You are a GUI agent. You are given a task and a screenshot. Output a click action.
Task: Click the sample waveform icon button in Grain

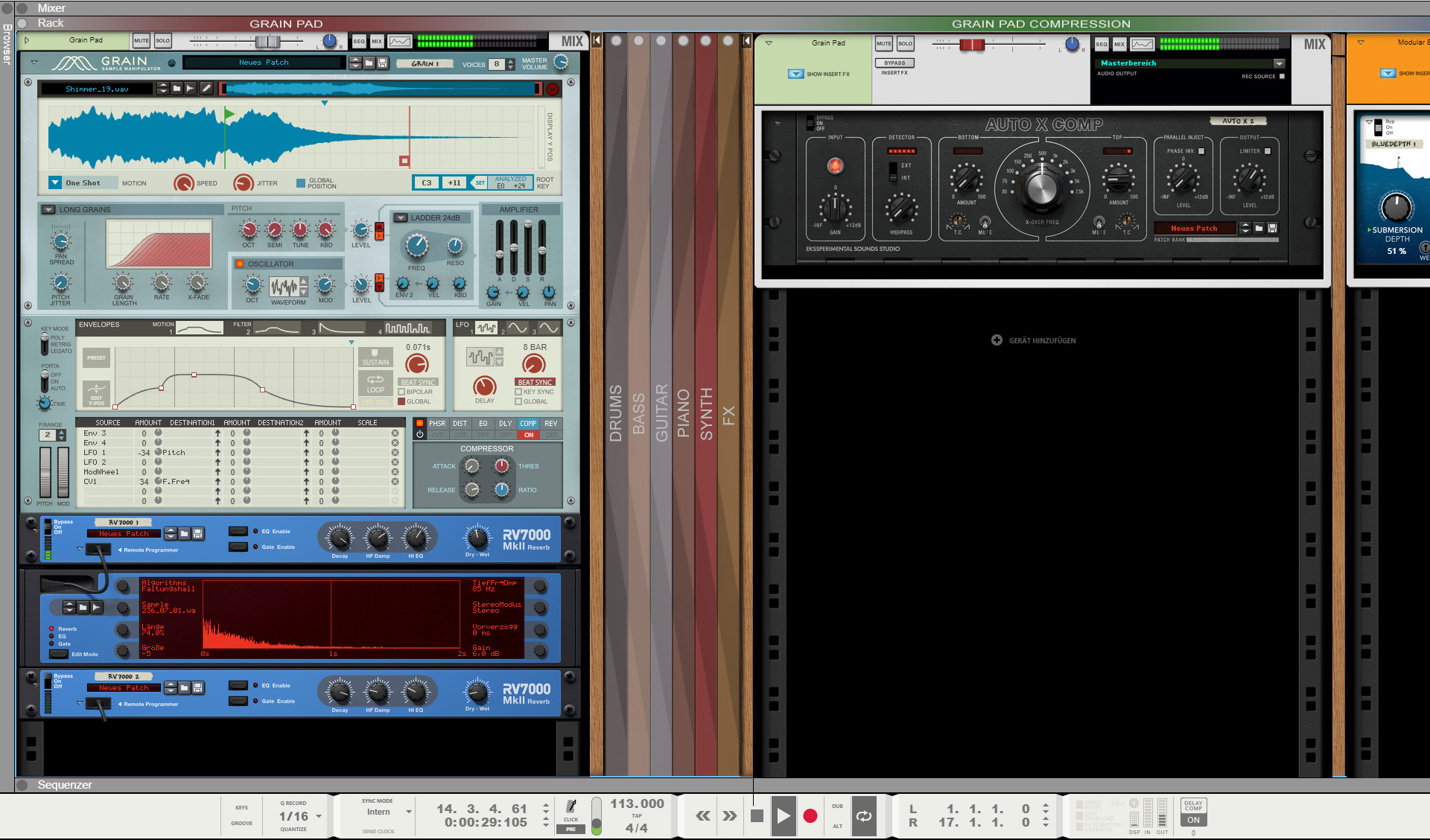tap(191, 89)
